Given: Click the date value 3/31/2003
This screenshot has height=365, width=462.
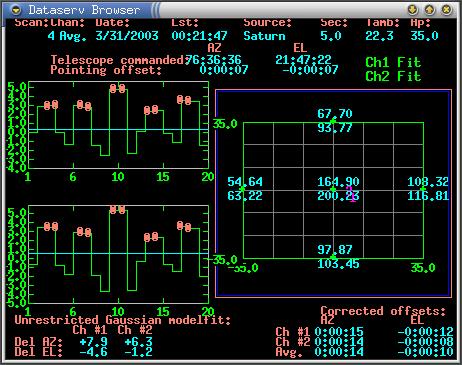Looking at the screenshot, I should [x=127, y=36].
